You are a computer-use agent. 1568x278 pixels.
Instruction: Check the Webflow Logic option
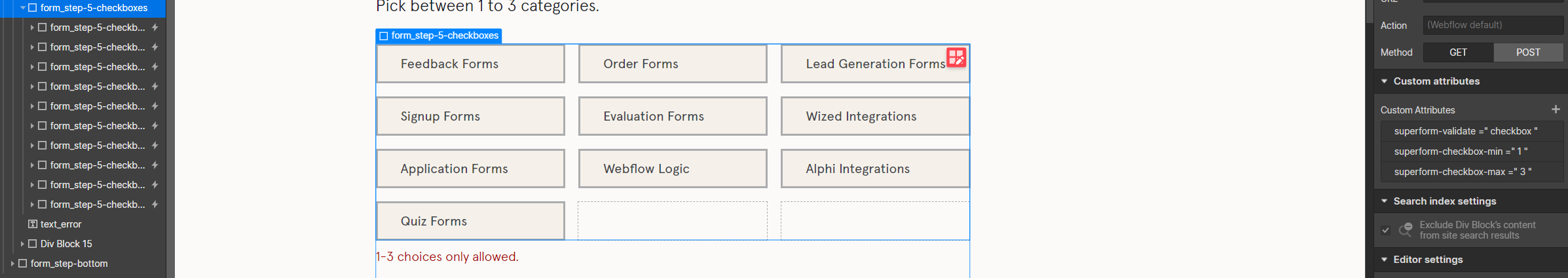click(673, 169)
